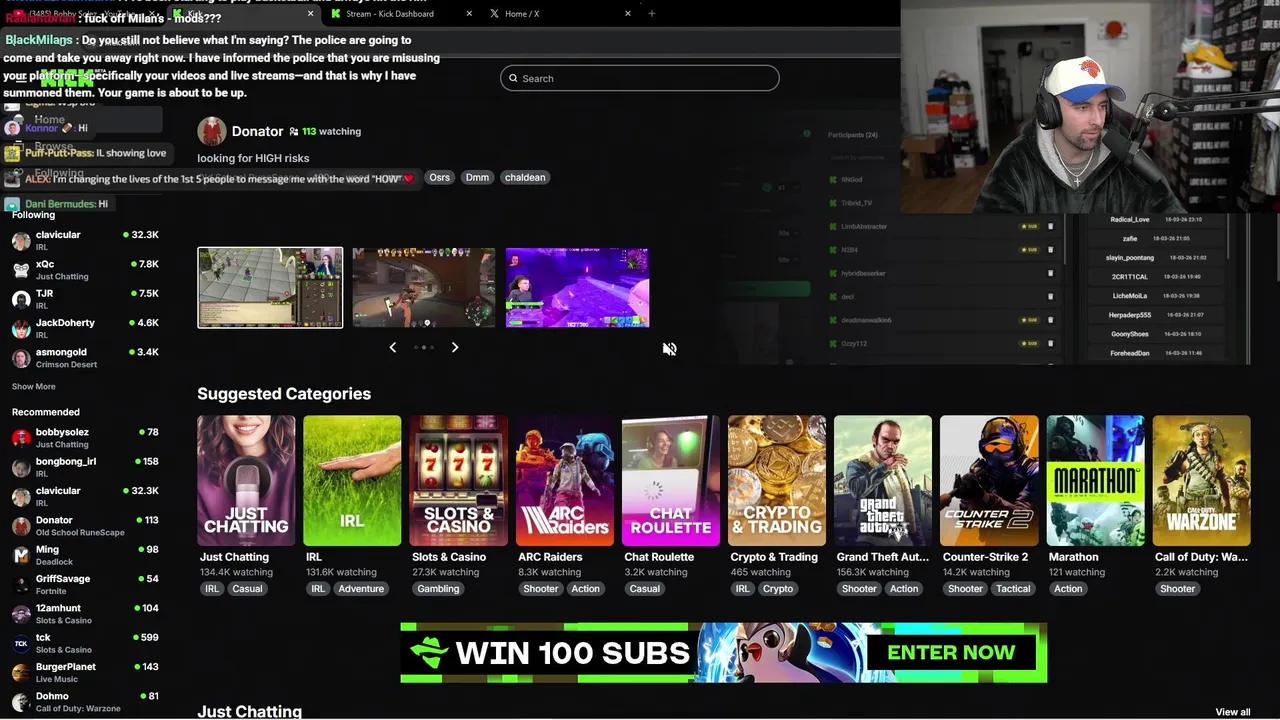Select the Dmm tag

click(x=477, y=177)
